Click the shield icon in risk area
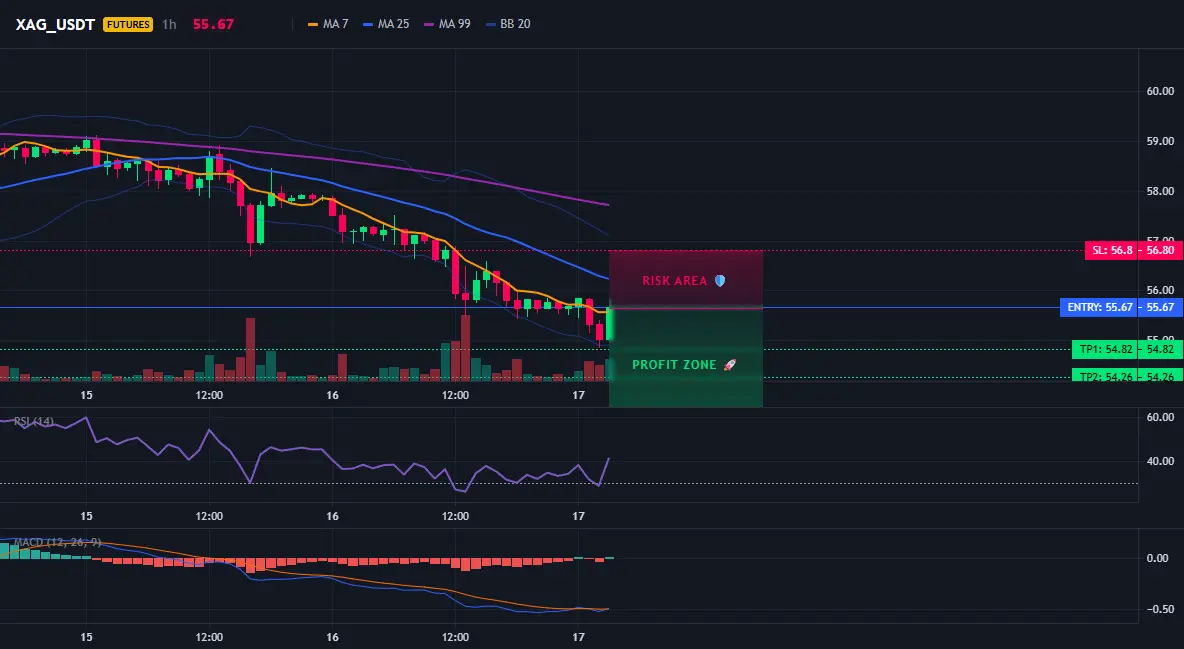 tap(720, 280)
